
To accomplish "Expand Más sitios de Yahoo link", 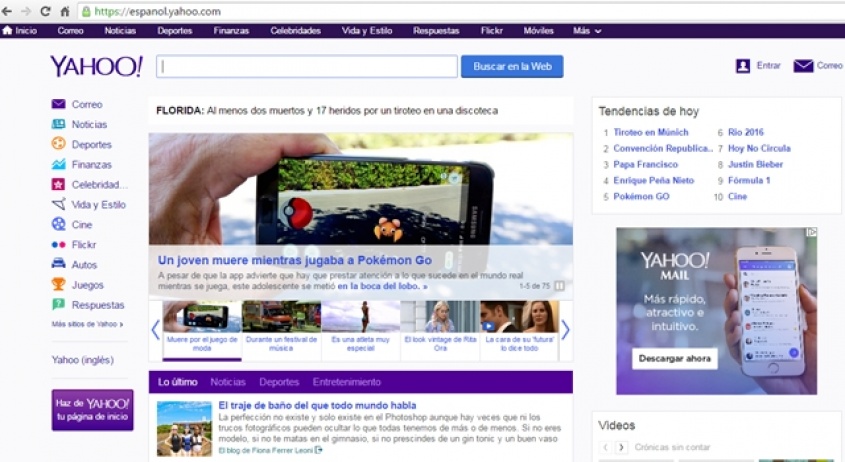I will point(87,324).
